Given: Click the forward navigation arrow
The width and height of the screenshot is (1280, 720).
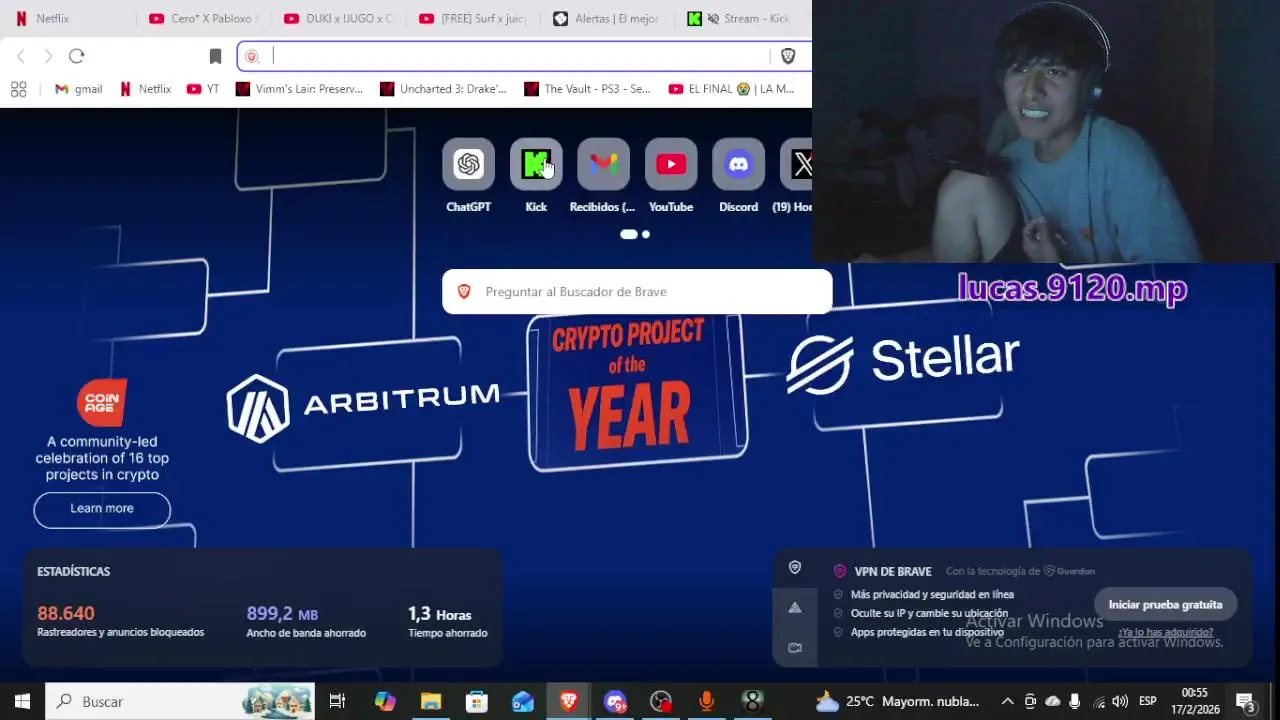Looking at the screenshot, I should click(48, 56).
